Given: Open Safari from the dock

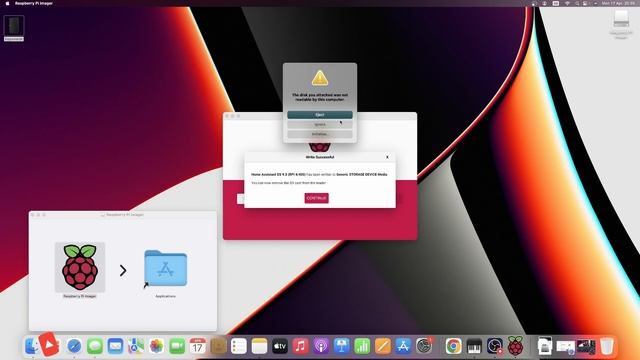Looking at the screenshot, I should pos(74,346).
